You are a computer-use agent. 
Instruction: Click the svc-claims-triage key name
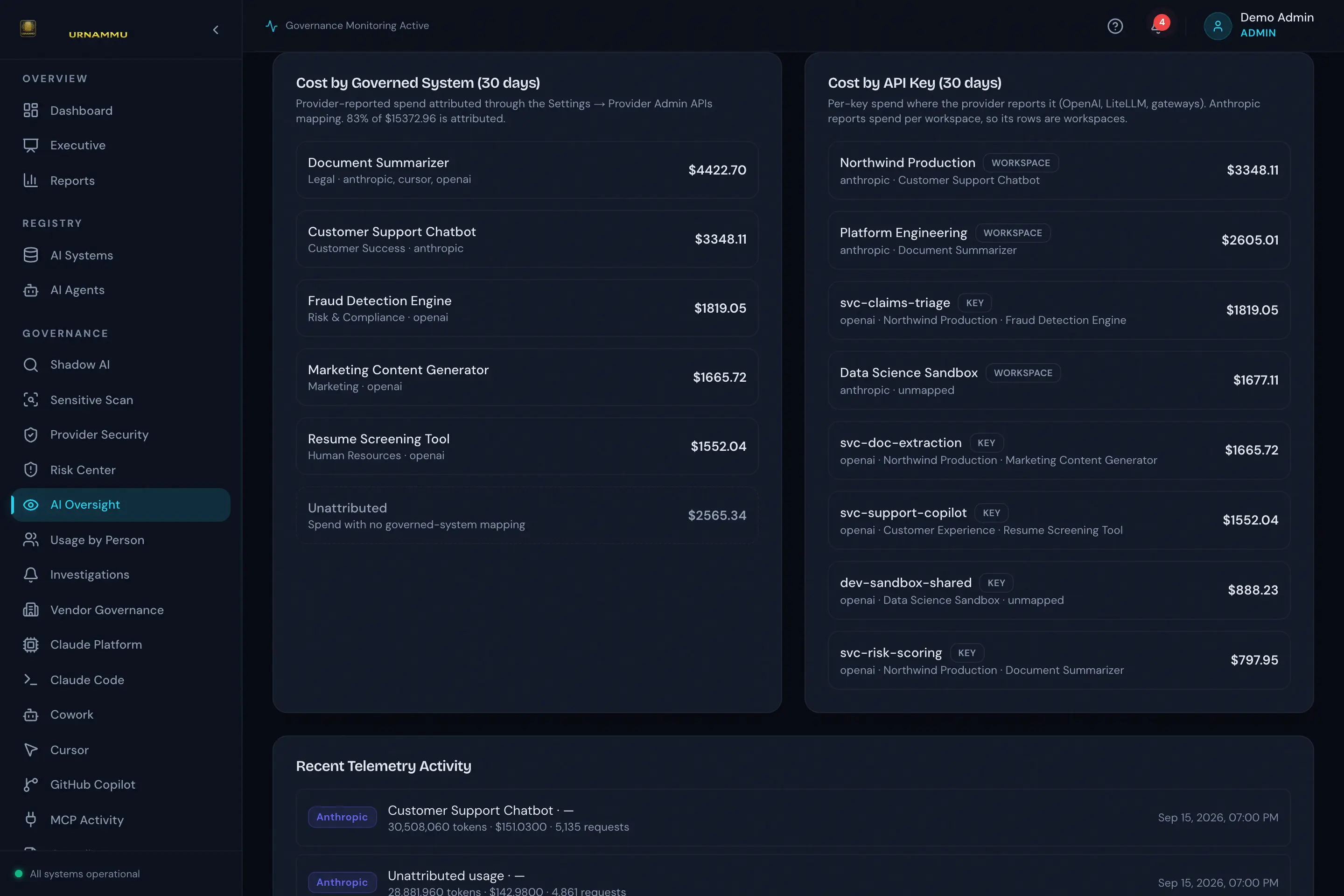point(895,303)
